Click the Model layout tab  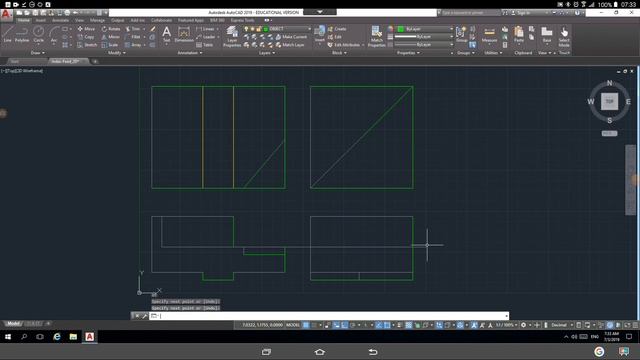pyautogui.click(x=13, y=323)
